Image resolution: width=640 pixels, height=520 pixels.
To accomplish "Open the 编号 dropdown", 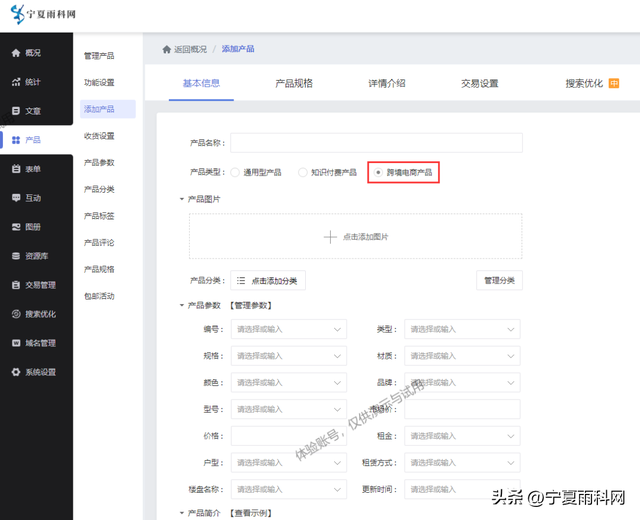I will [289, 329].
